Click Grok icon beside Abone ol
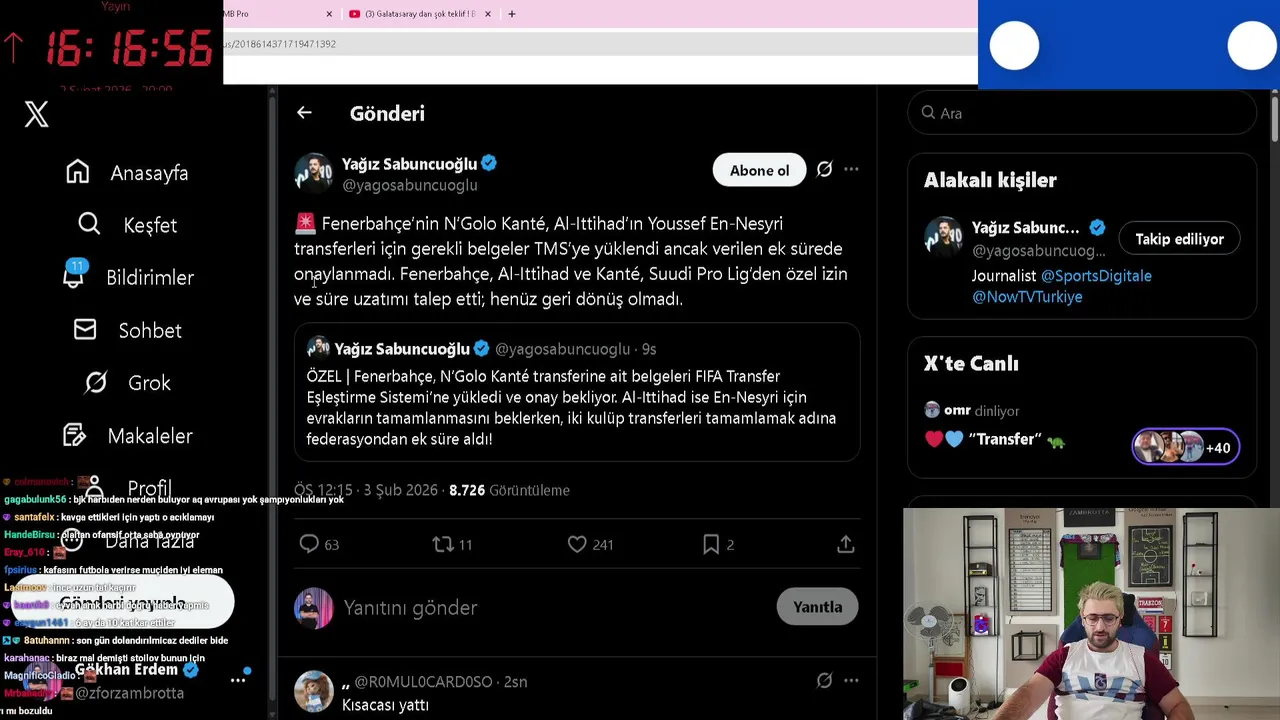The height and width of the screenshot is (720, 1280). [x=824, y=170]
